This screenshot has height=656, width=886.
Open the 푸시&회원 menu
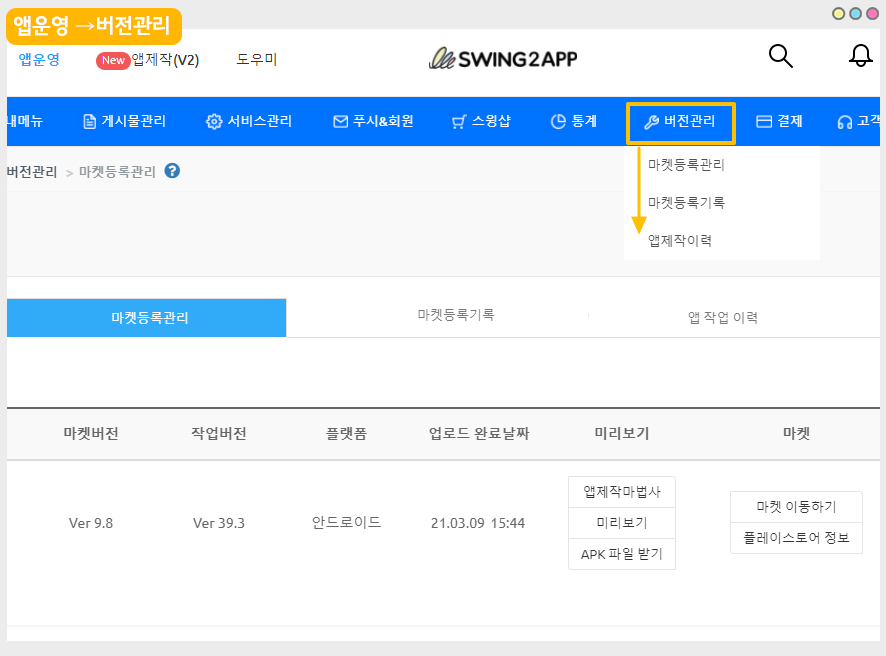click(373, 122)
